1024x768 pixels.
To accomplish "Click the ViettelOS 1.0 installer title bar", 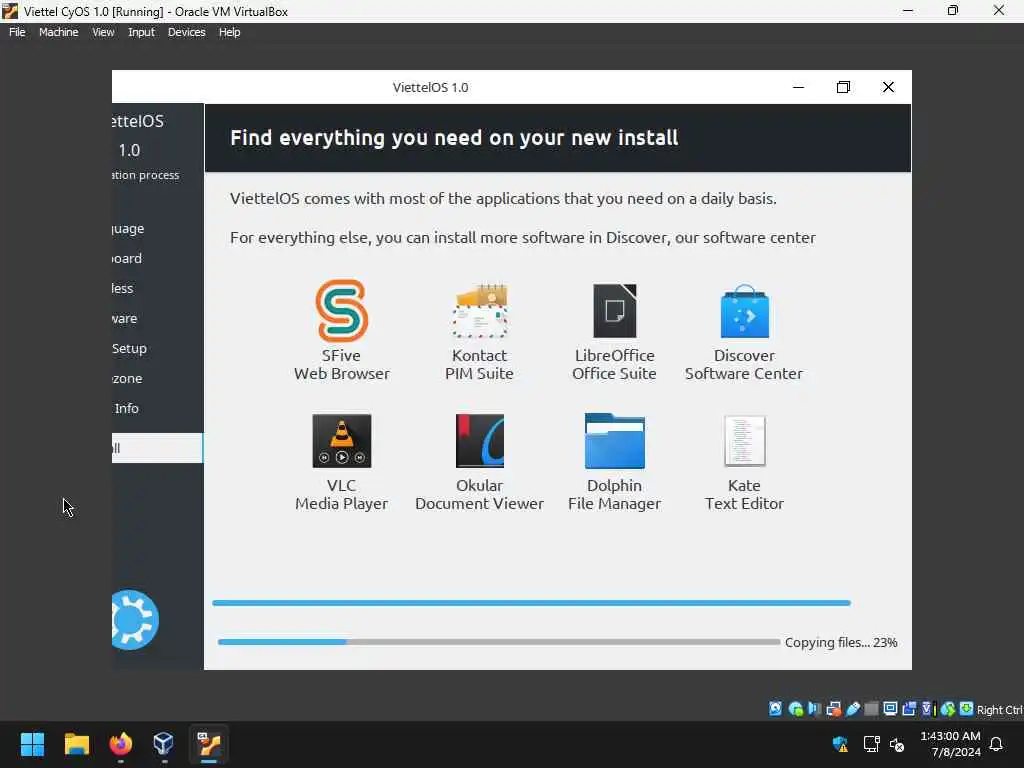I will [431, 87].
